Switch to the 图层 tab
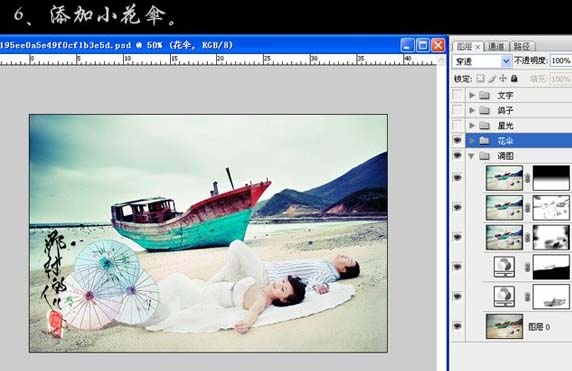Screen dimensions: 572x371 tap(464, 46)
